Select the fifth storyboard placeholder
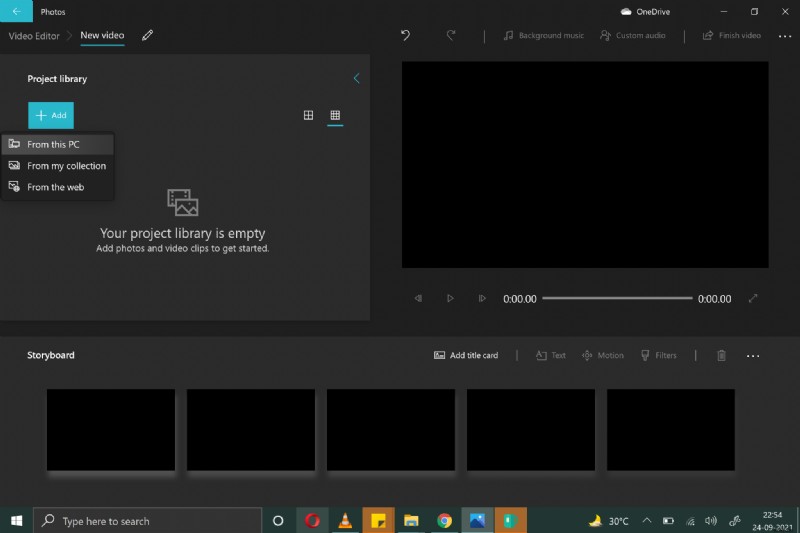800x533 pixels. [671, 429]
